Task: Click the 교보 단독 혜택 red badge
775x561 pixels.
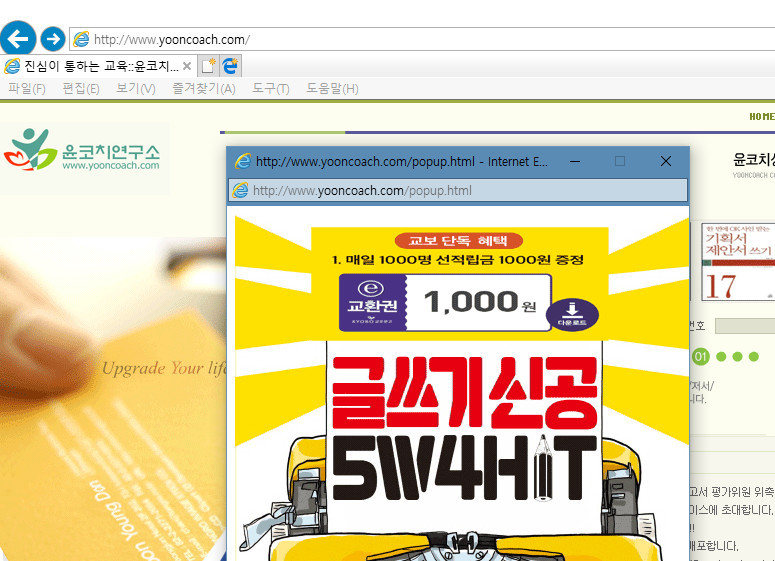Action: (x=458, y=241)
